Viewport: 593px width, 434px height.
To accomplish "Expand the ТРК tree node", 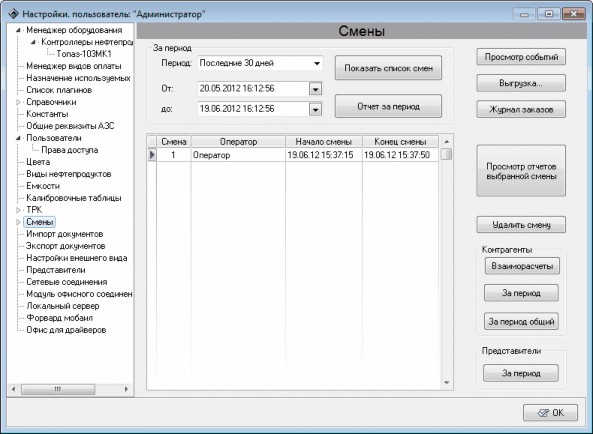I will point(18,210).
